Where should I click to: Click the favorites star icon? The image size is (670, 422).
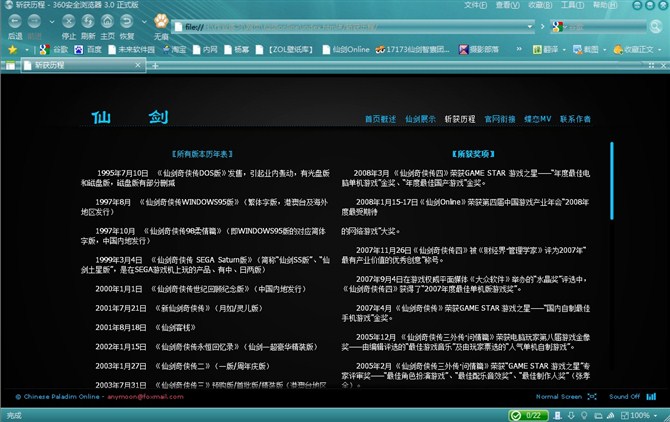pyautogui.click(x=12, y=50)
